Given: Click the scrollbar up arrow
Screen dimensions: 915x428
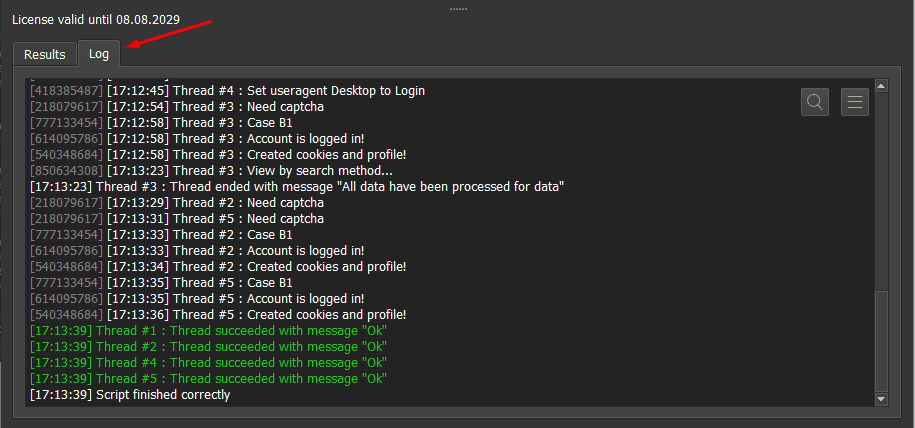Looking at the screenshot, I should (881, 86).
